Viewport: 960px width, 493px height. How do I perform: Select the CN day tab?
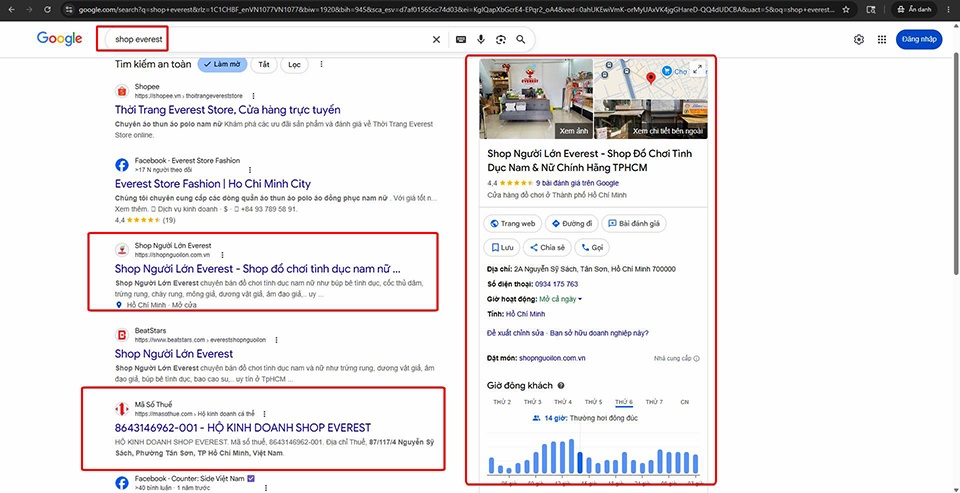[684, 402]
